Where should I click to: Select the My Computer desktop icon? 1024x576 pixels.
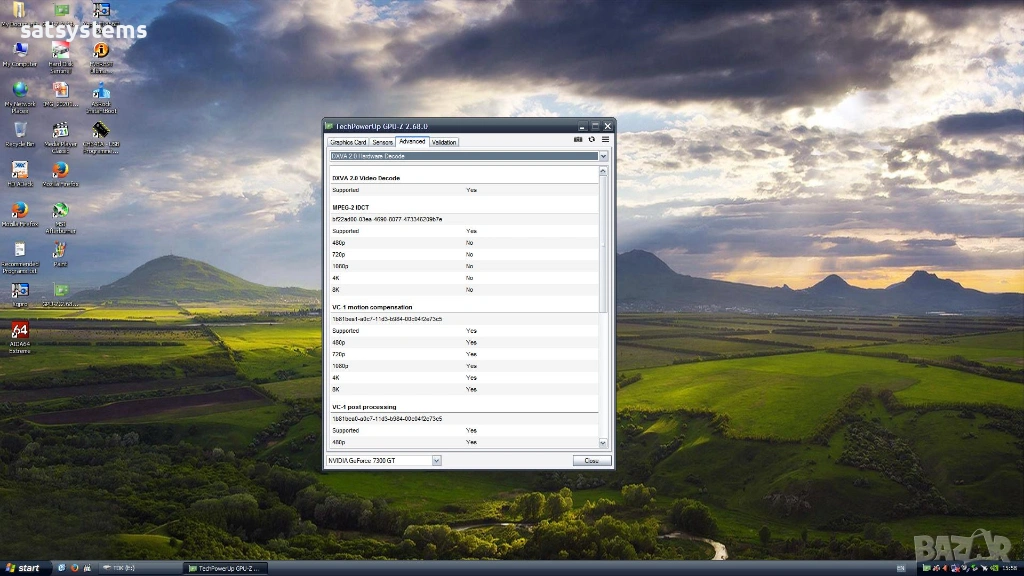[x=19, y=51]
